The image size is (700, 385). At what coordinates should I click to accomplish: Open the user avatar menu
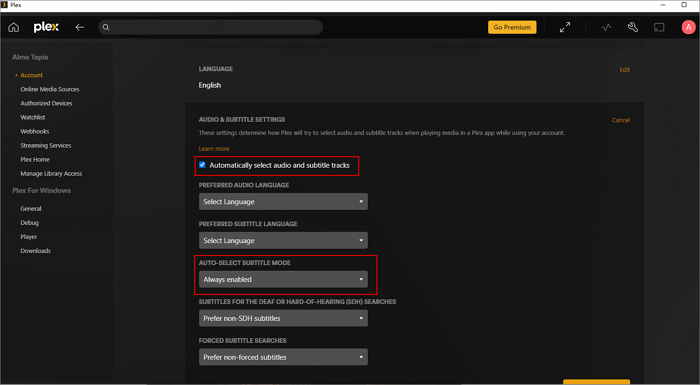pyautogui.click(x=688, y=27)
